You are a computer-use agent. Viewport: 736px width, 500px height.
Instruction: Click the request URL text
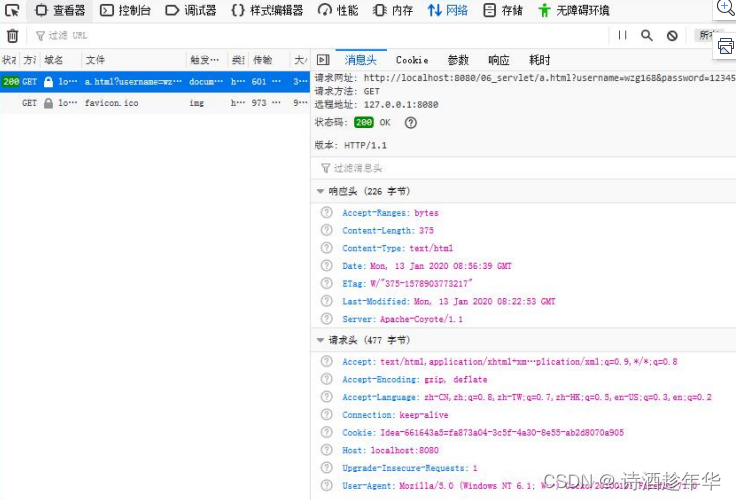click(550, 77)
